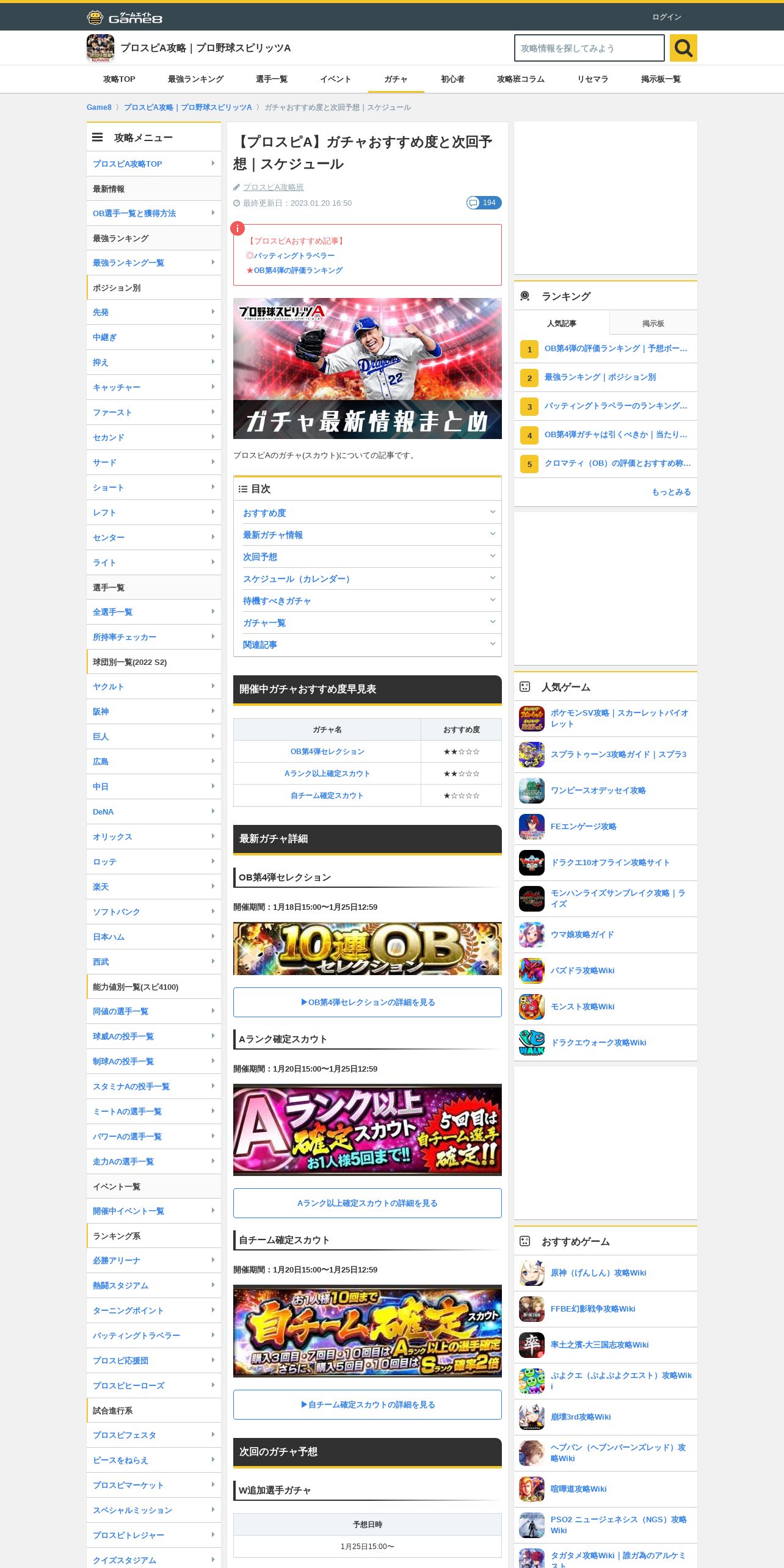This screenshot has height=1568, width=784.
Task: Open OB選手一覧と獲得方法 sidebar entry
Action: coord(154,213)
